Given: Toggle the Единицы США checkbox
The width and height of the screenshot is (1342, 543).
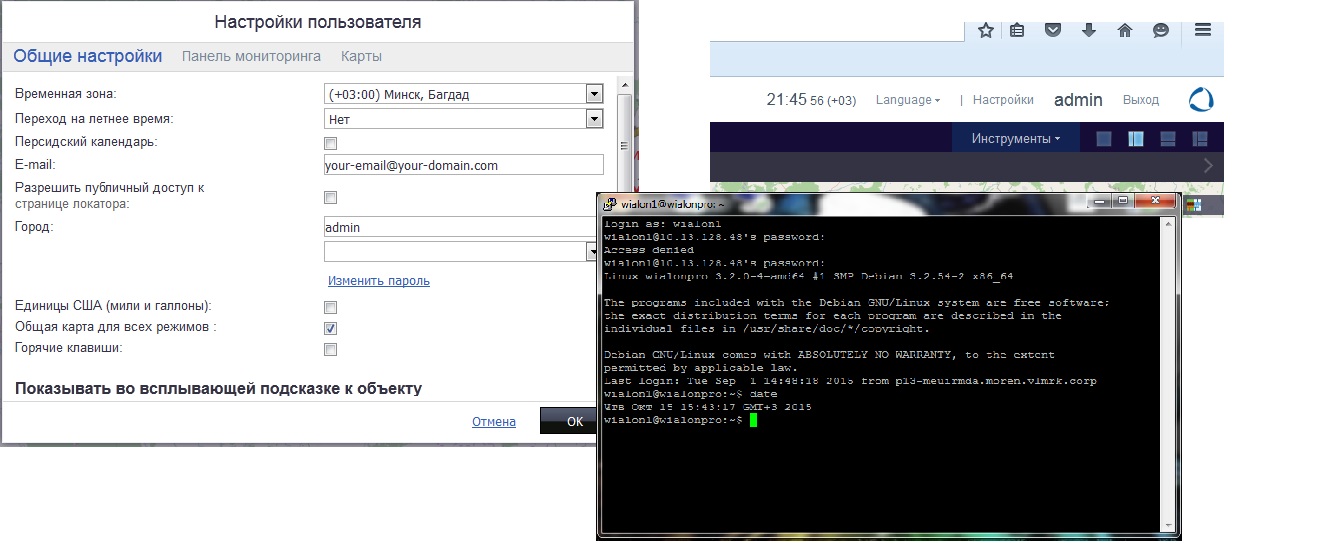Looking at the screenshot, I should click(330, 307).
